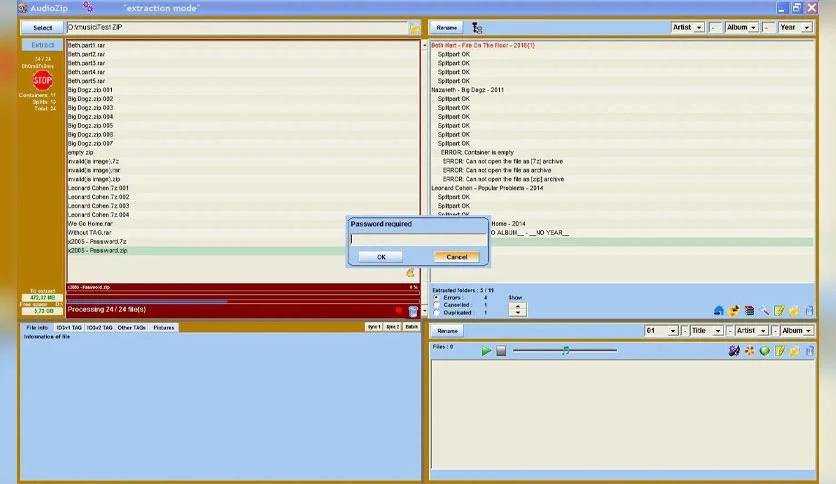The width and height of the screenshot is (836, 484).
Task: Open the top Album dropdown
Action: [742, 27]
